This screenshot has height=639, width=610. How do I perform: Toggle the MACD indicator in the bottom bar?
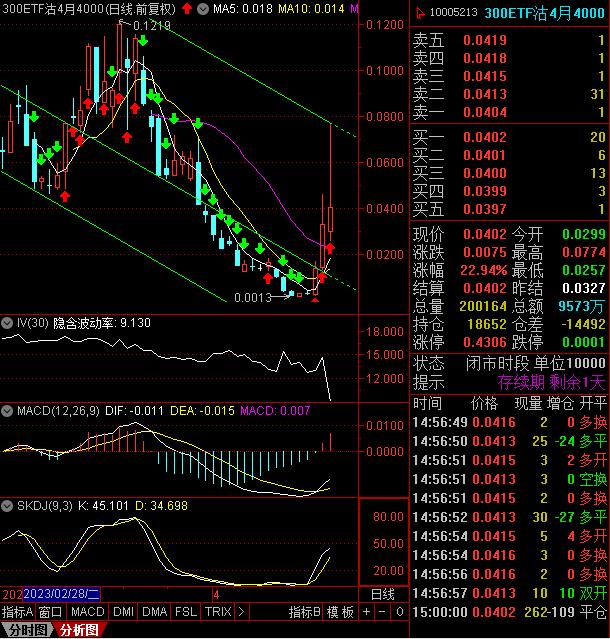tap(87, 611)
